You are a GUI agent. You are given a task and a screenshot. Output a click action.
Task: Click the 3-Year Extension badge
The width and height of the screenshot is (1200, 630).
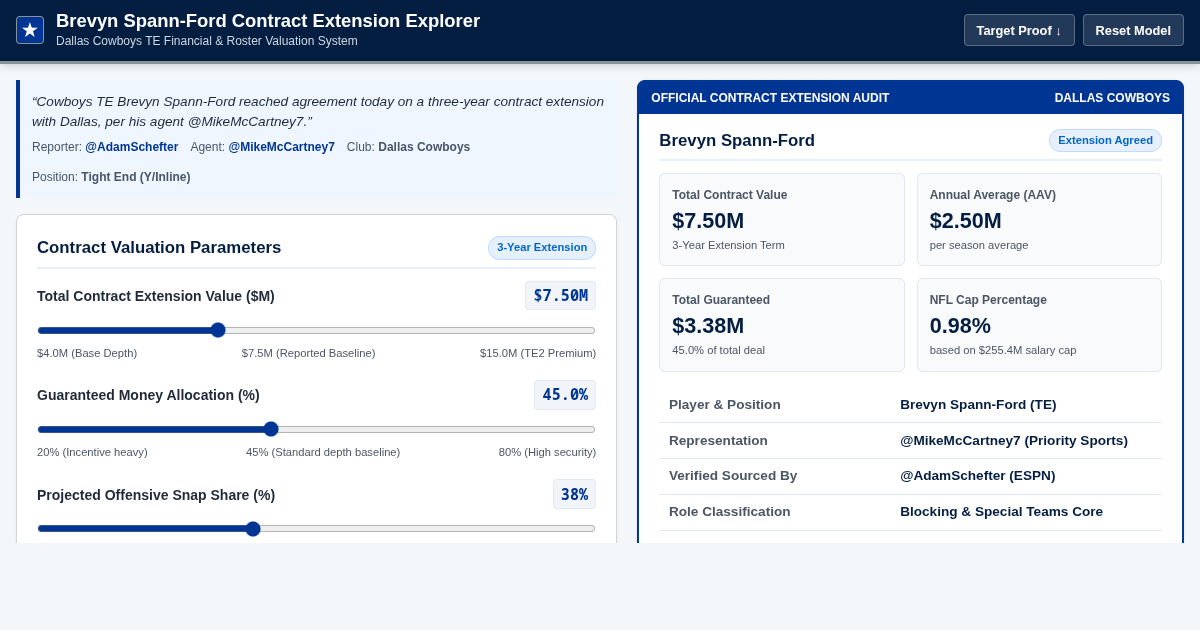click(x=542, y=248)
